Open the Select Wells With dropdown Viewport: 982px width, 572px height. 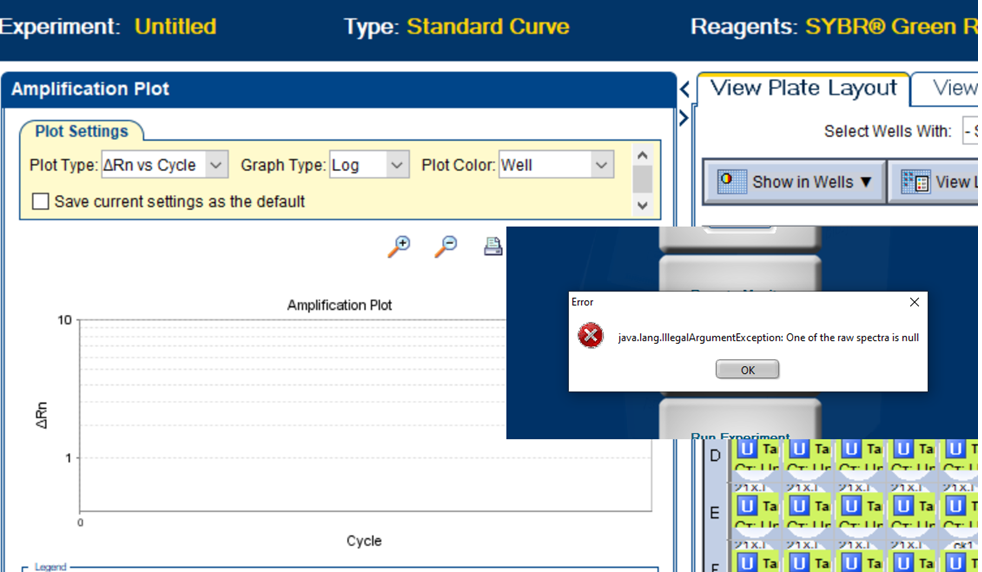(x=970, y=131)
